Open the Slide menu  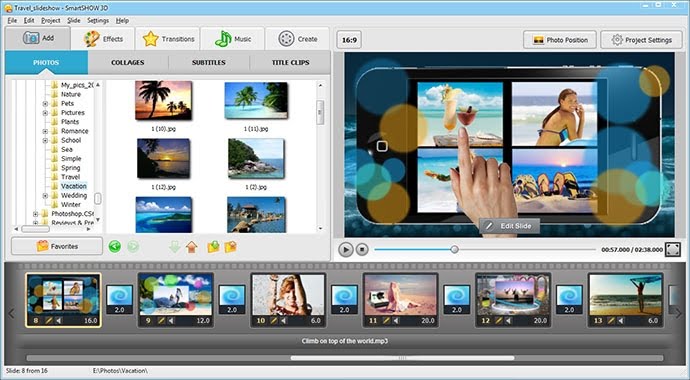coord(73,21)
